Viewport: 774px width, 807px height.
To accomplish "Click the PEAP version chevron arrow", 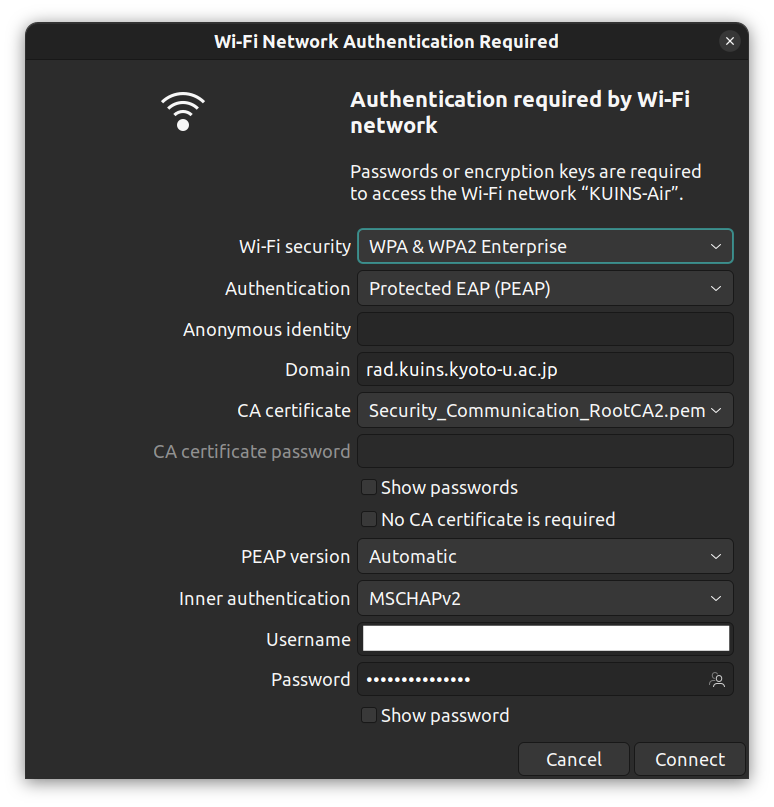I will point(716,556).
